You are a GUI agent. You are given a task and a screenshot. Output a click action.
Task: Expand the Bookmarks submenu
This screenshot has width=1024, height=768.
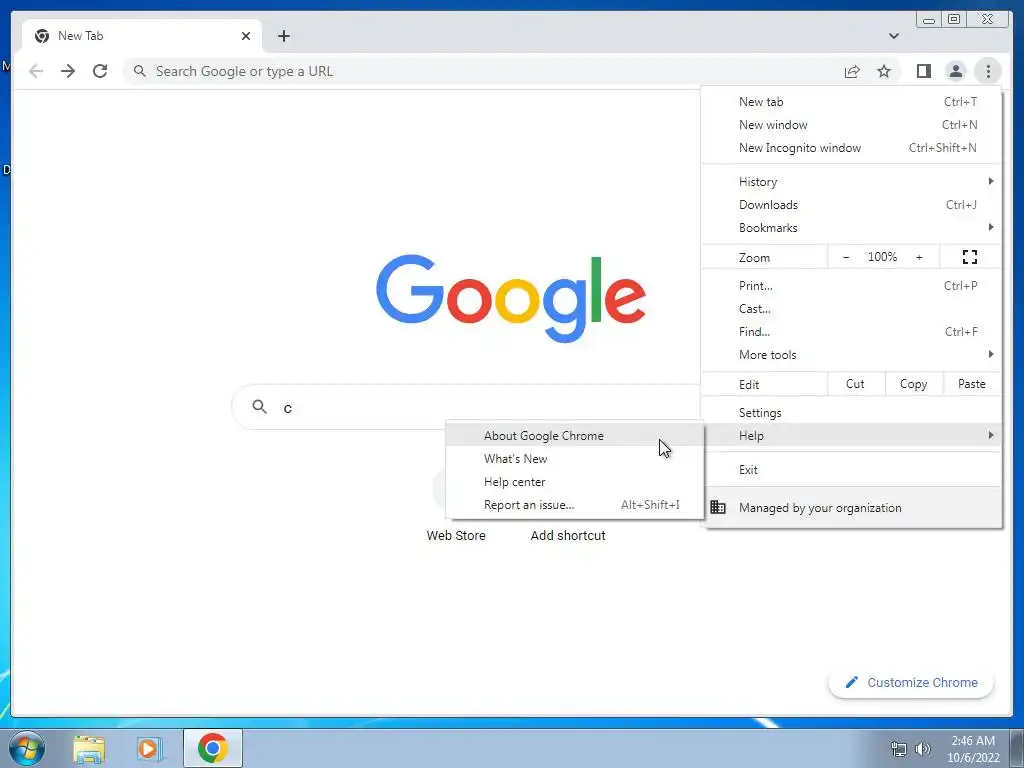(x=851, y=228)
